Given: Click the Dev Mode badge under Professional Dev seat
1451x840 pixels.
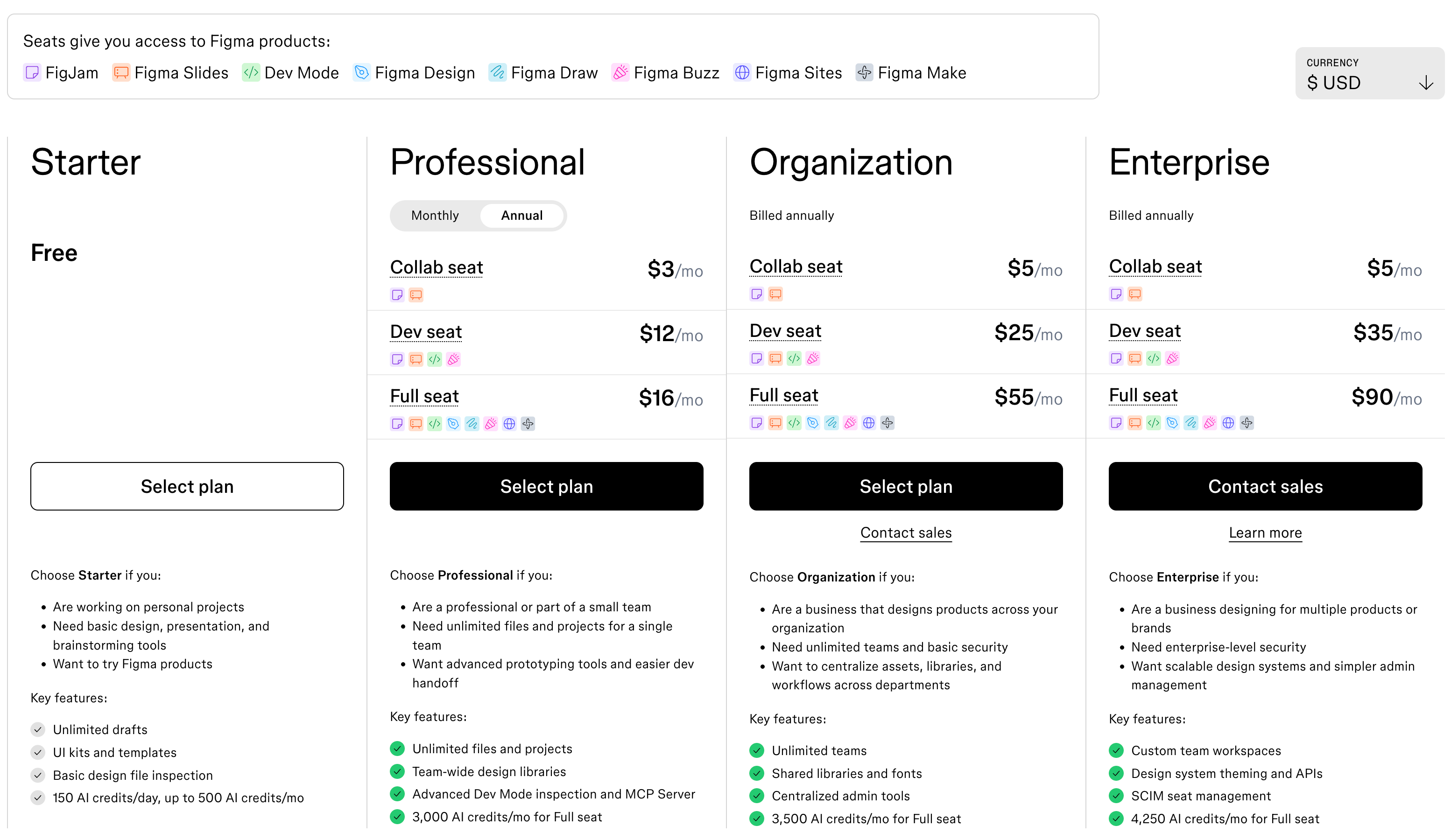Looking at the screenshot, I should point(434,359).
